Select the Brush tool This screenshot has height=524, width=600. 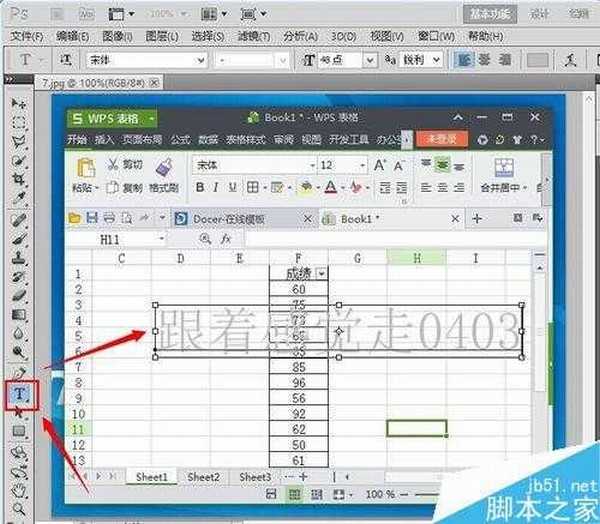(x=19, y=240)
